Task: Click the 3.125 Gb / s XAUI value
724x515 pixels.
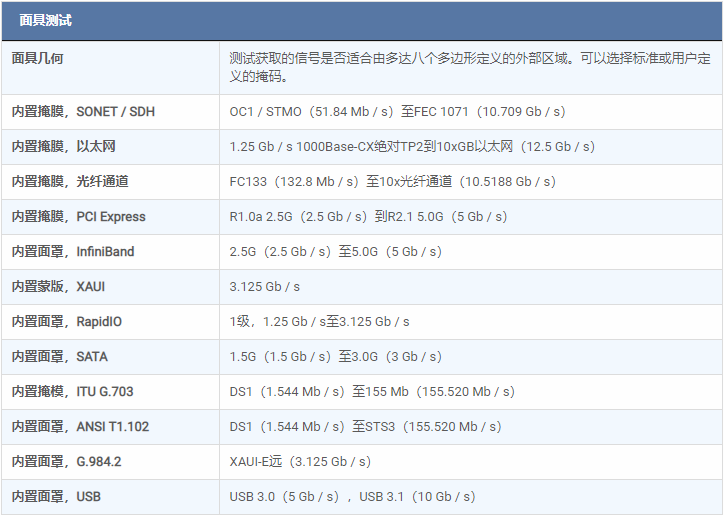Action: click(265, 287)
